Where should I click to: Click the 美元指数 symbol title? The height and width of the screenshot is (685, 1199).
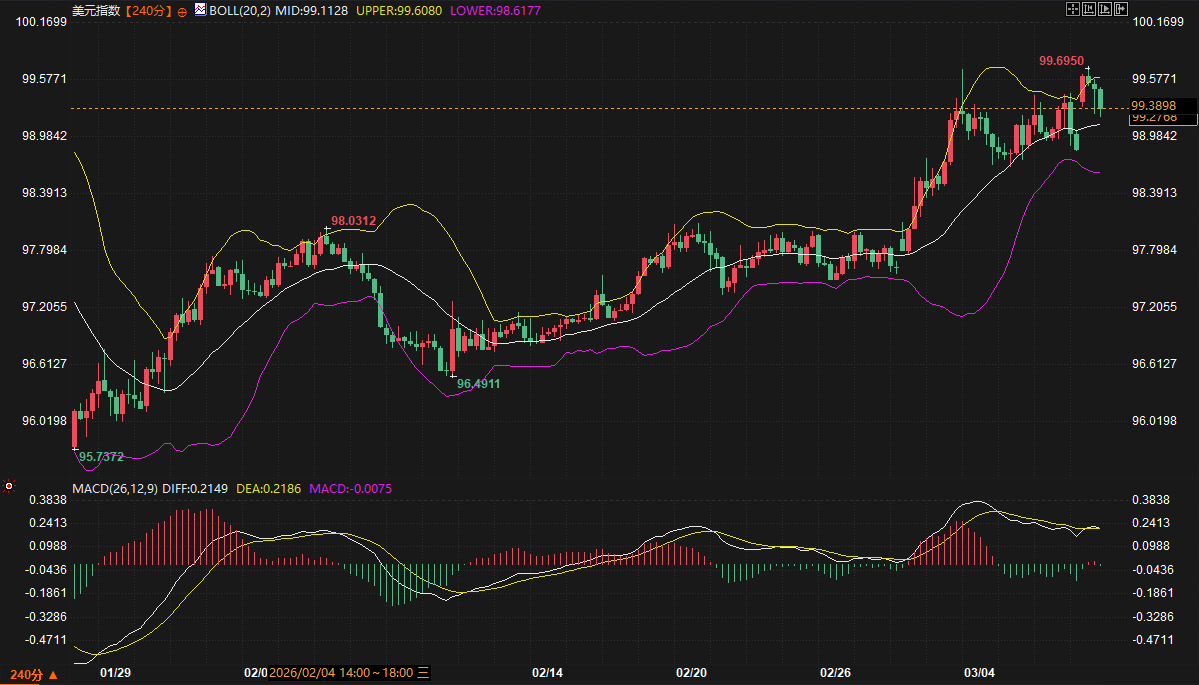[x=98, y=10]
